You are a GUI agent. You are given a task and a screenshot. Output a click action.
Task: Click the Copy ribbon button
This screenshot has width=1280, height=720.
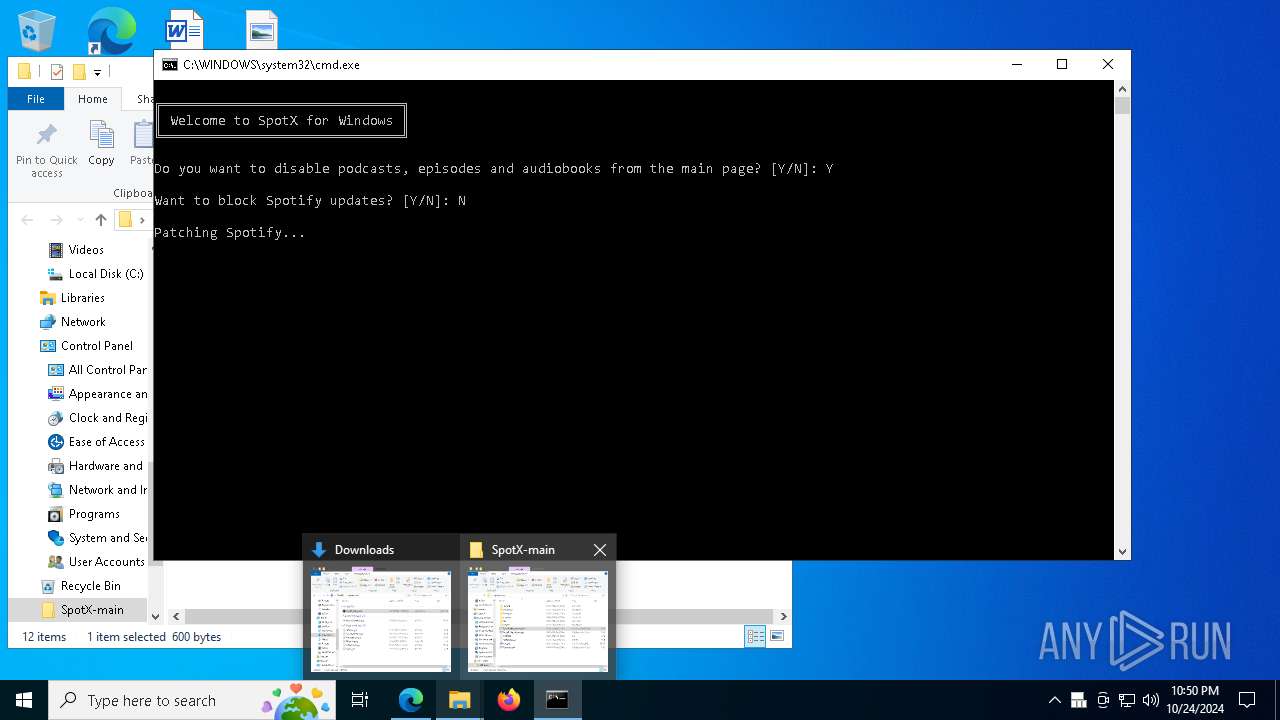click(x=101, y=143)
